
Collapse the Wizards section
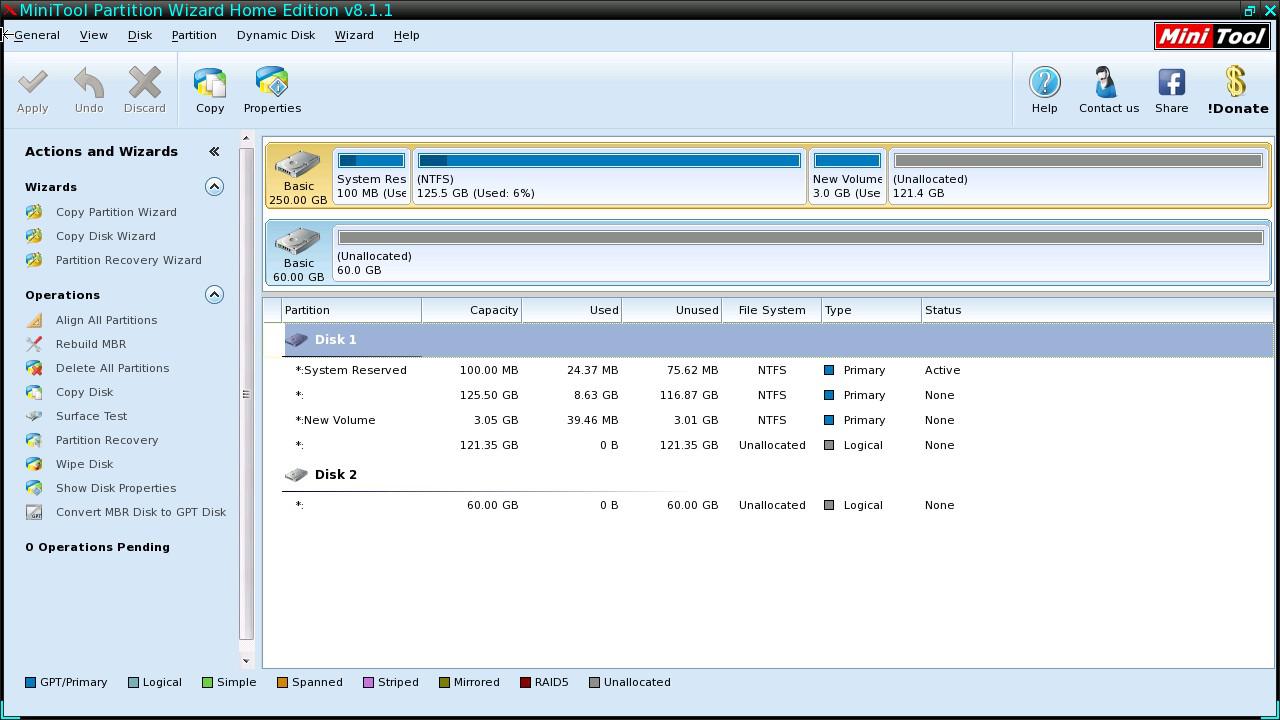(x=214, y=187)
